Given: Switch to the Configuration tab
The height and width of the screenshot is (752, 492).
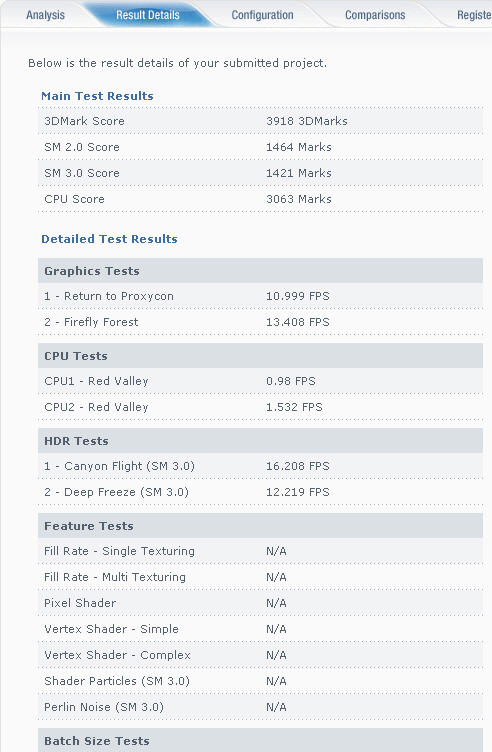Looking at the screenshot, I should (262, 15).
